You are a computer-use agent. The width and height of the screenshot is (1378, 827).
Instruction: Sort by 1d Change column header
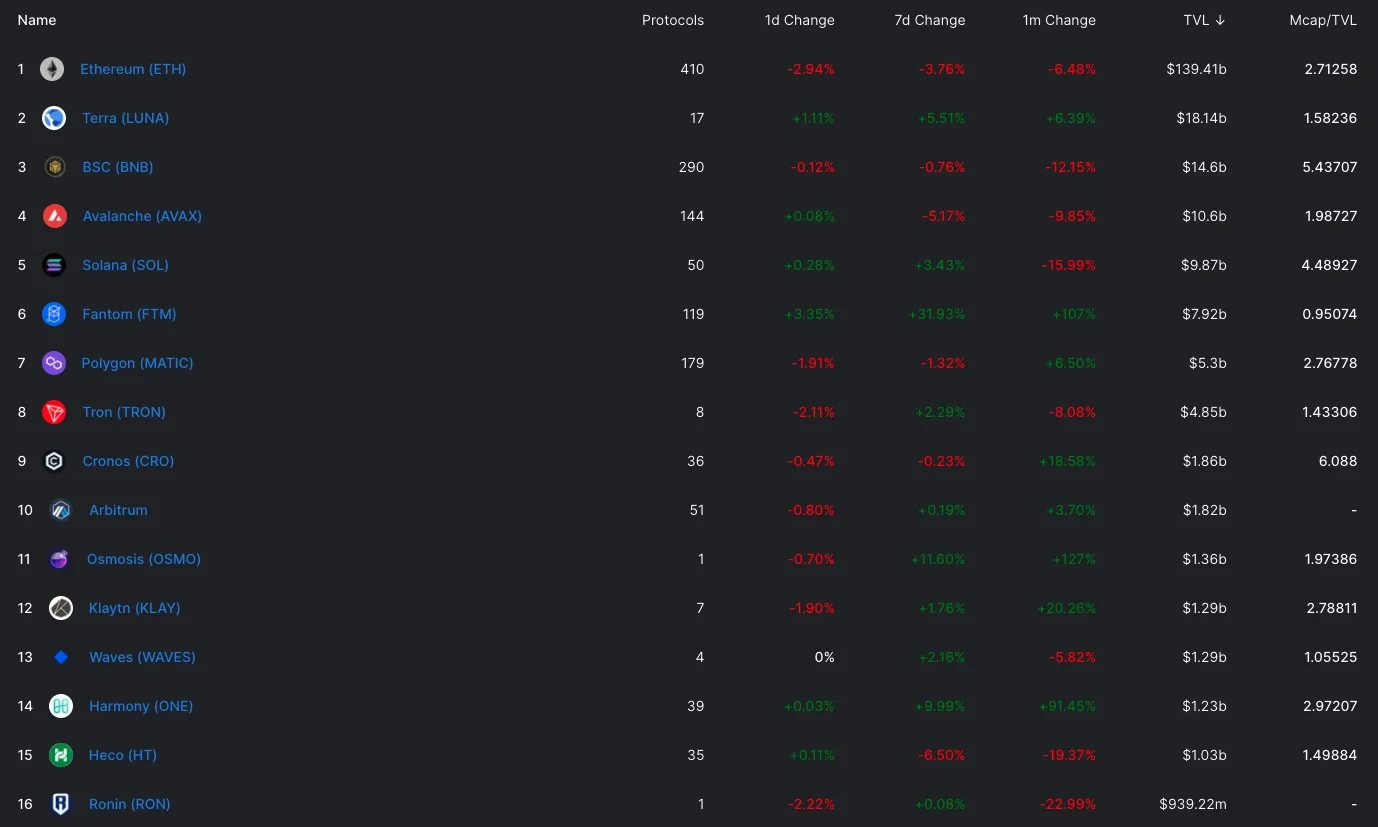[x=799, y=20]
